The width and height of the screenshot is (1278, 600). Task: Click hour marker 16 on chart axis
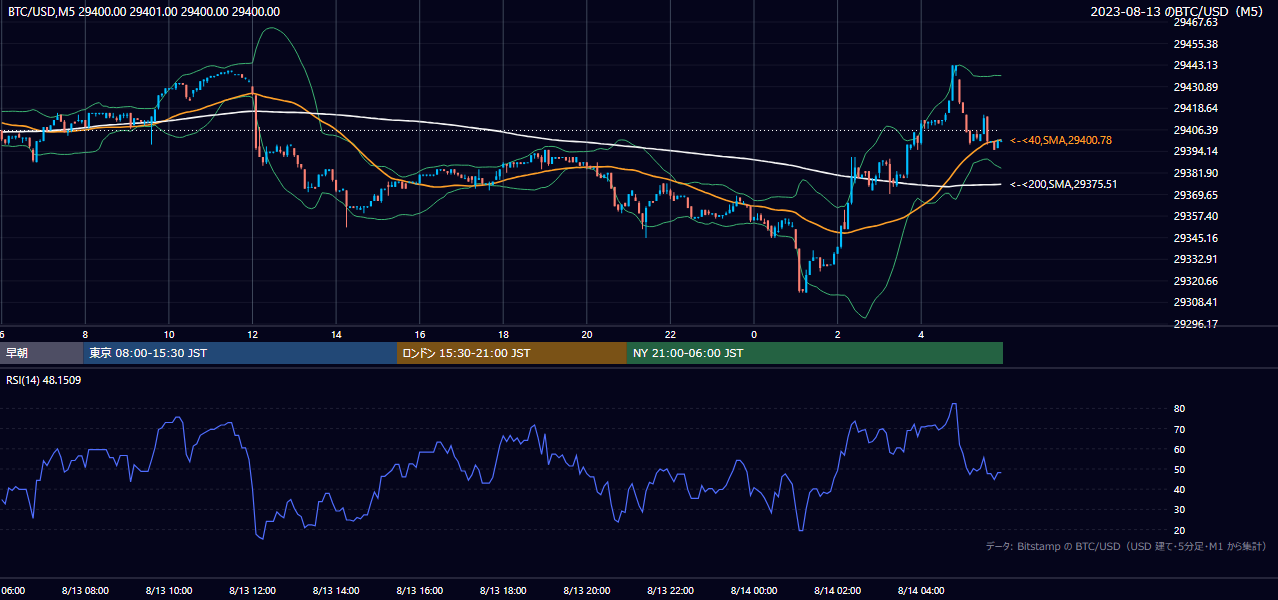[420, 334]
